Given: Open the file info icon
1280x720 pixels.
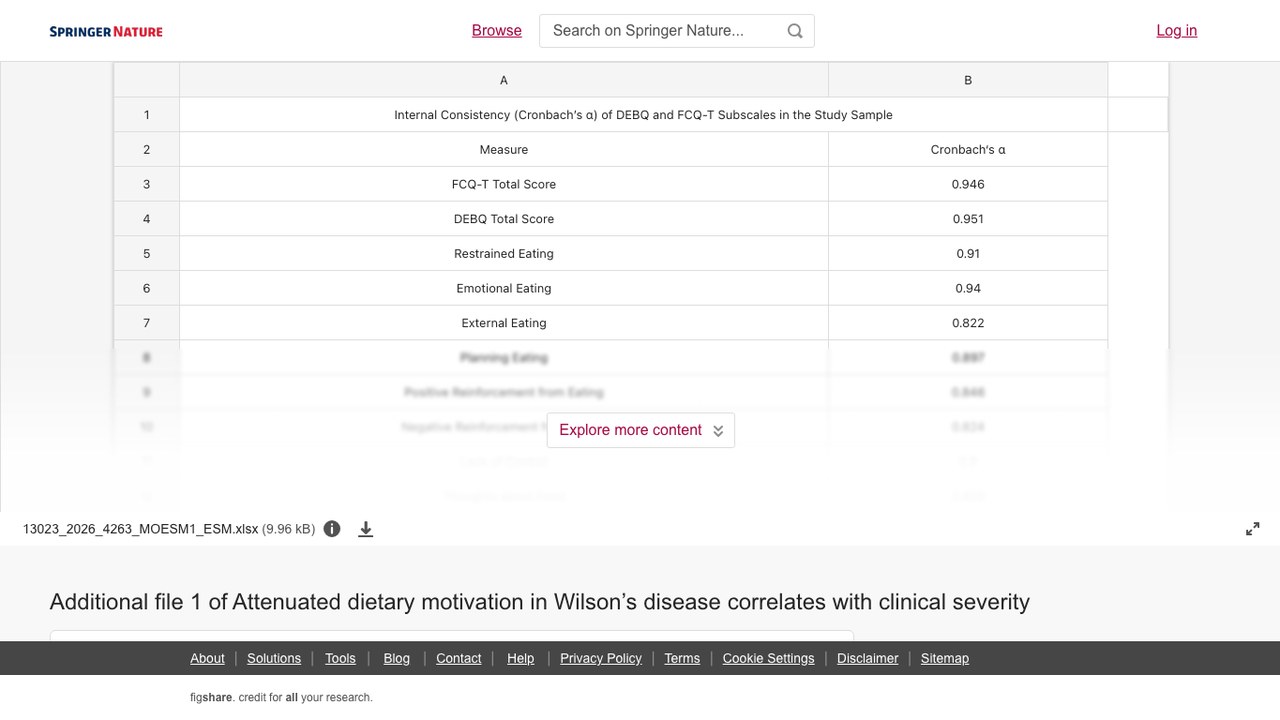Looking at the screenshot, I should [x=332, y=529].
